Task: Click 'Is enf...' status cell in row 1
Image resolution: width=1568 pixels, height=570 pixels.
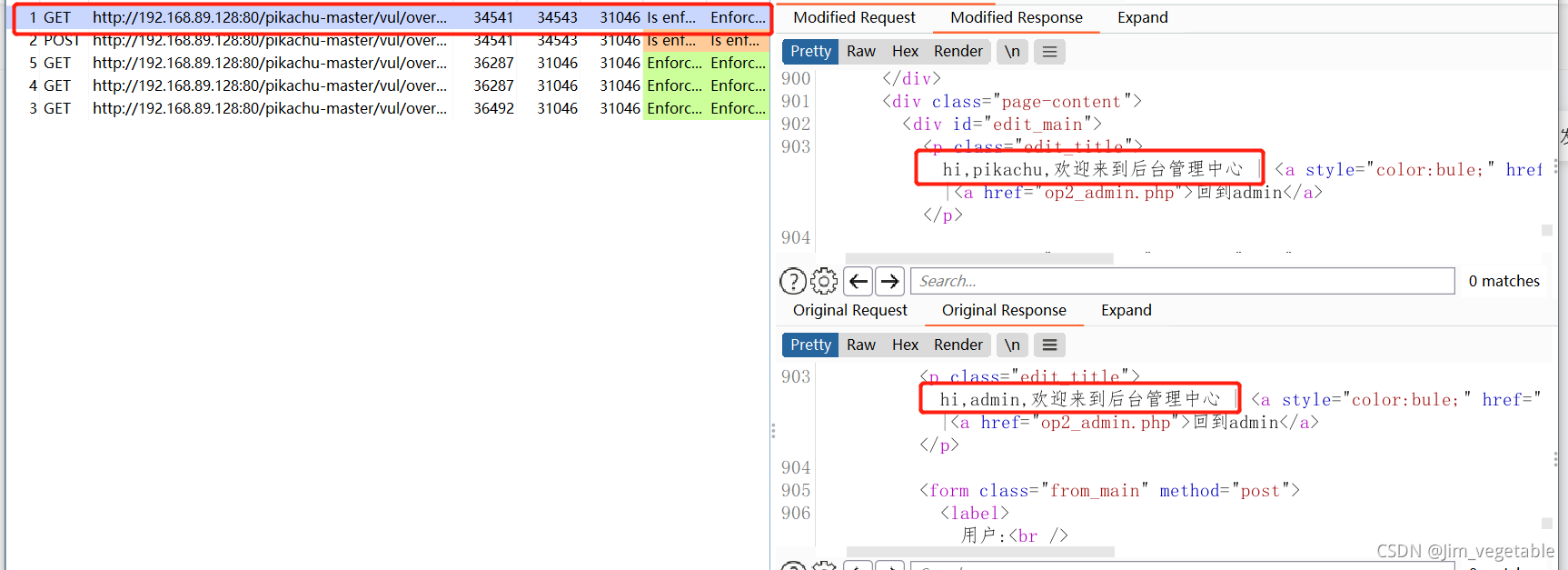Action: tap(671, 17)
